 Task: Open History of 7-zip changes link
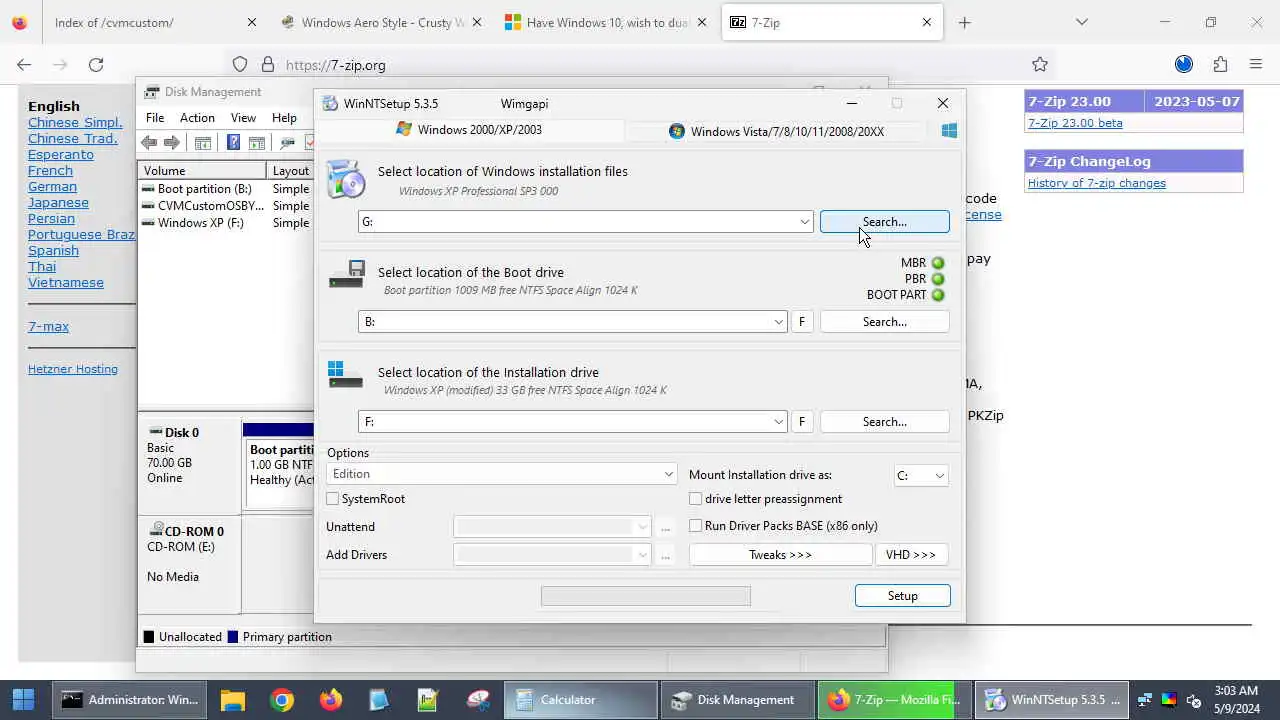coord(1096,183)
